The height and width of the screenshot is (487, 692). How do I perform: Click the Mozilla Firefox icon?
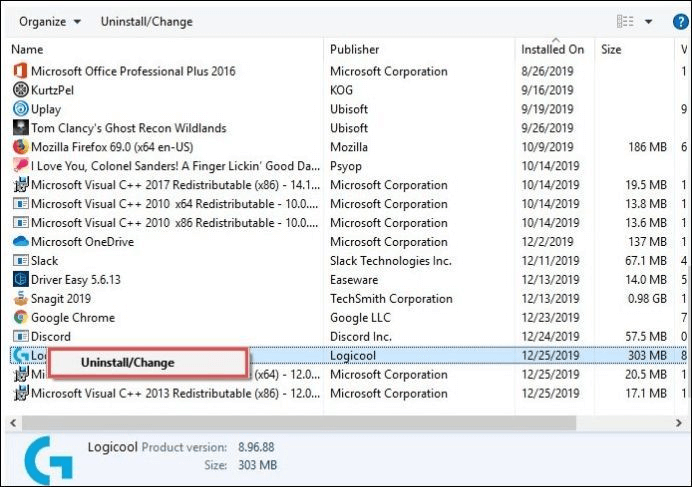[20, 147]
